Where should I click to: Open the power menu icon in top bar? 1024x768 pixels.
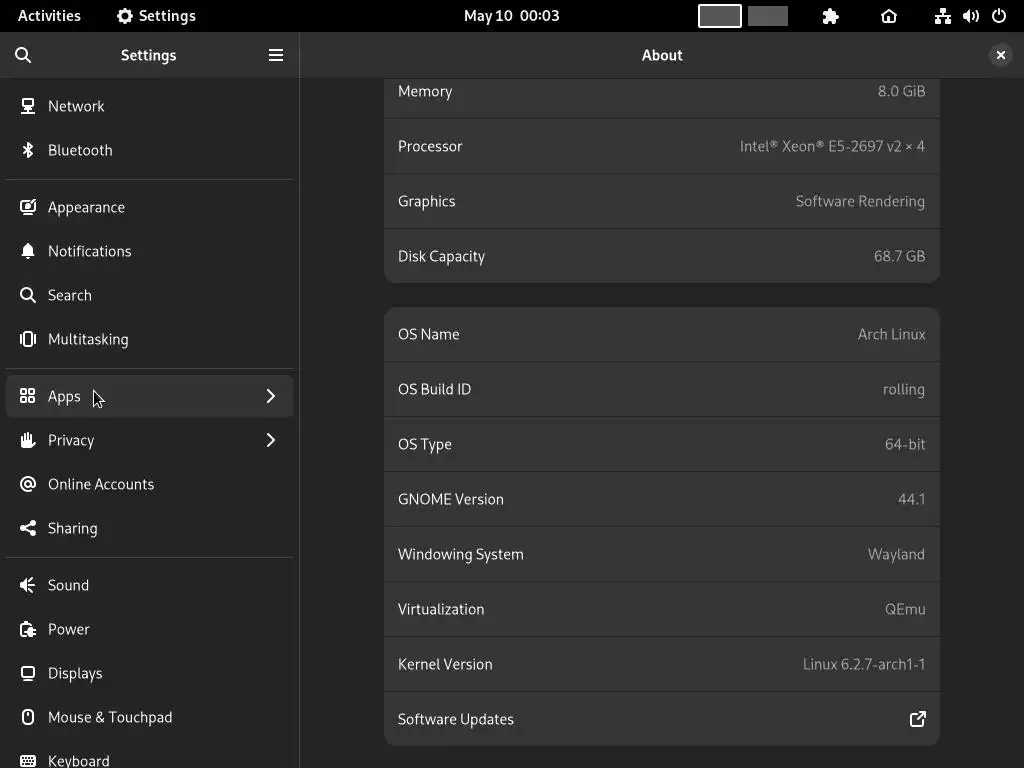999,16
